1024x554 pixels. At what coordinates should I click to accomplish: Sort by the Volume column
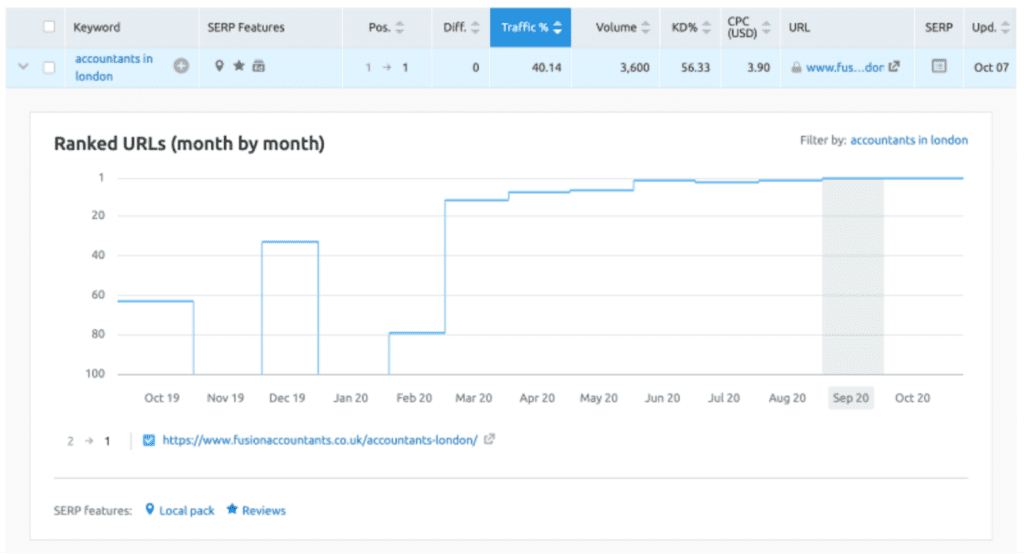point(622,27)
